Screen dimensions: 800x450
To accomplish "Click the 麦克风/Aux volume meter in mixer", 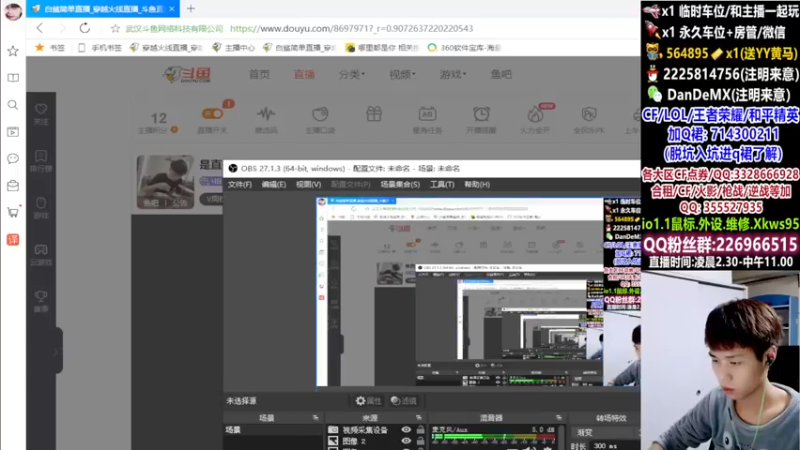I will [x=493, y=437].
